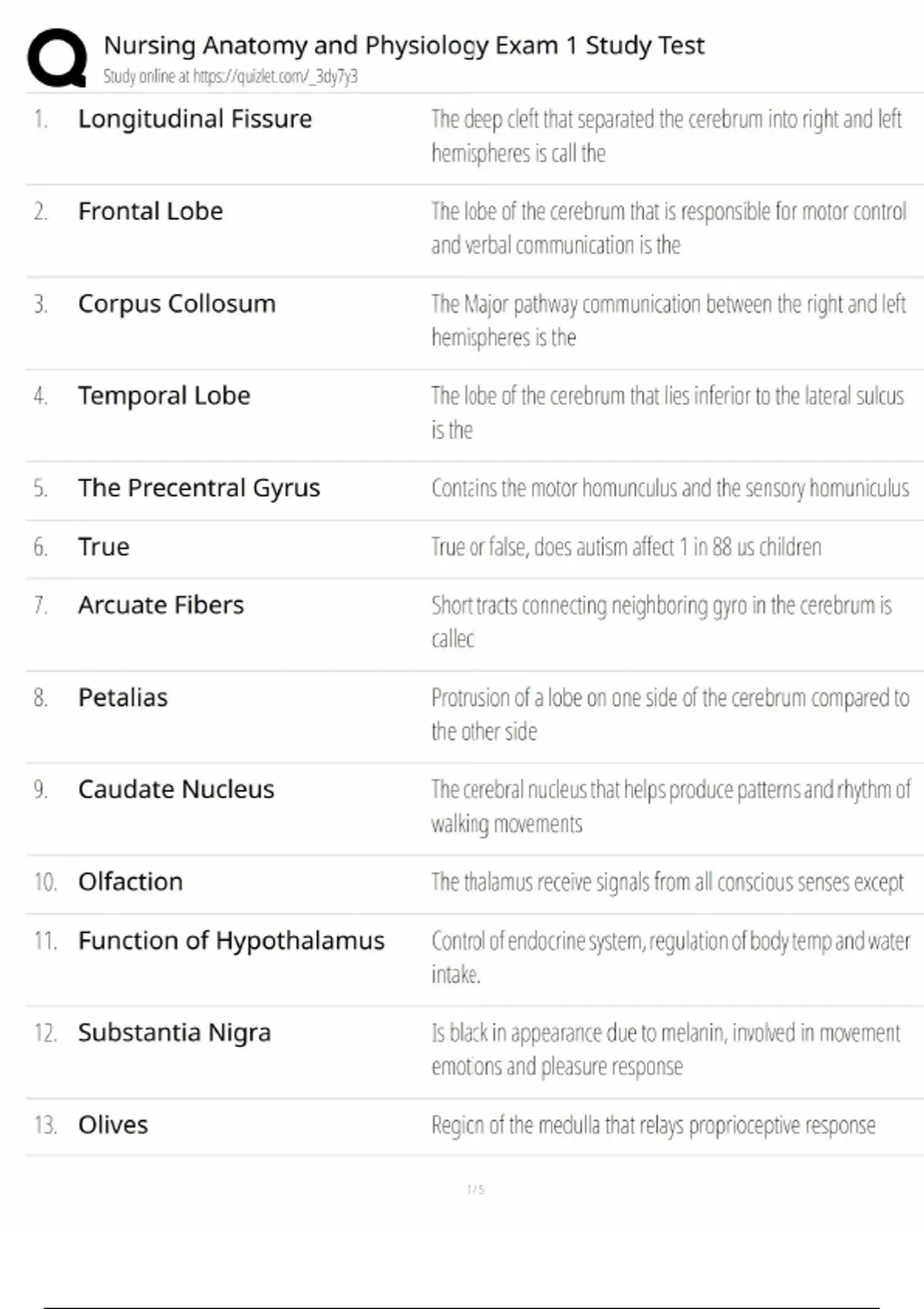Click the Substantia Nigra term
This screenshot has height=1309, width=924.
174,1033
